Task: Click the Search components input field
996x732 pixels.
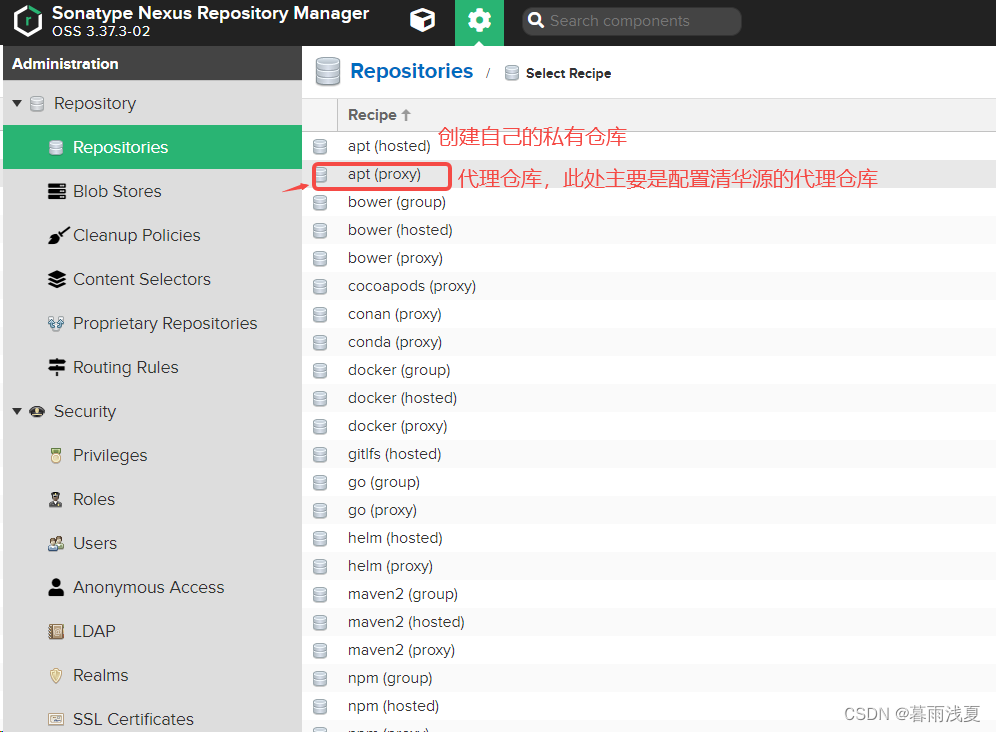Action: tap(640, 21)
